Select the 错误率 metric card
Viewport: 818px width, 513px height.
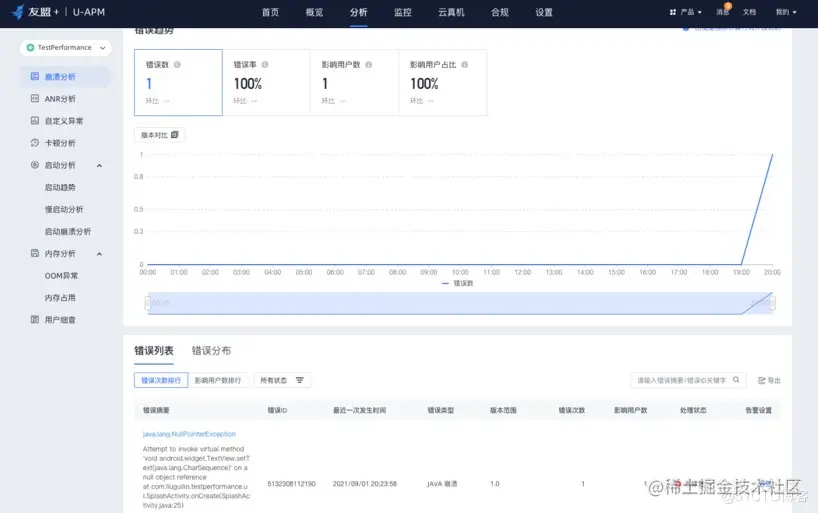[x=267, y=82]
